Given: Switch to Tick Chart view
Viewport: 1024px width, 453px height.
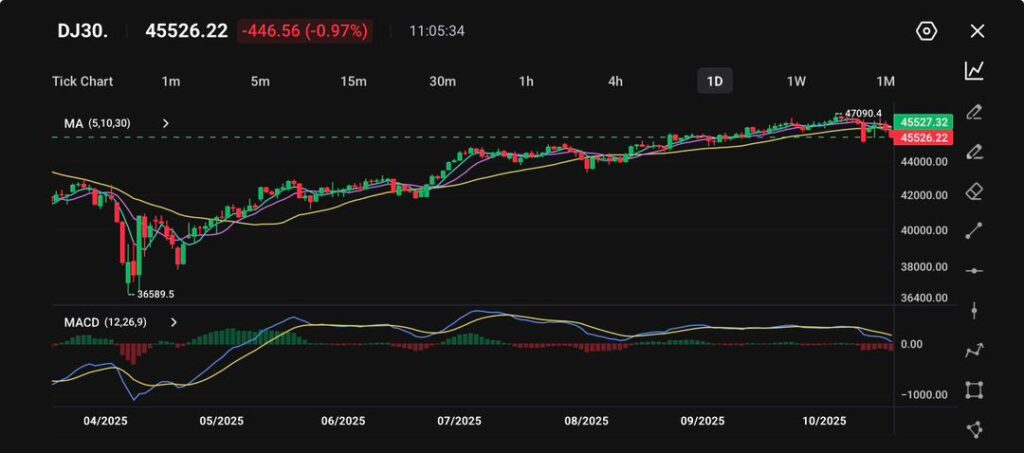Looking at the screenshot, I should [82, 81].
